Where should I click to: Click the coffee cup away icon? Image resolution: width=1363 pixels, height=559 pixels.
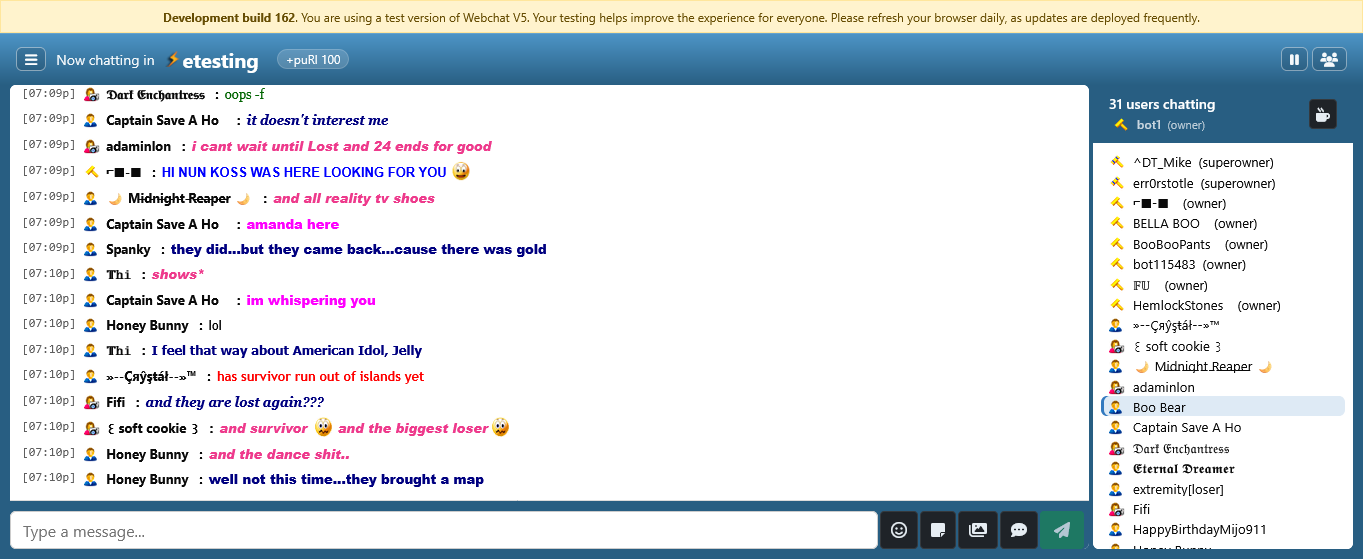click(1322, 114)
